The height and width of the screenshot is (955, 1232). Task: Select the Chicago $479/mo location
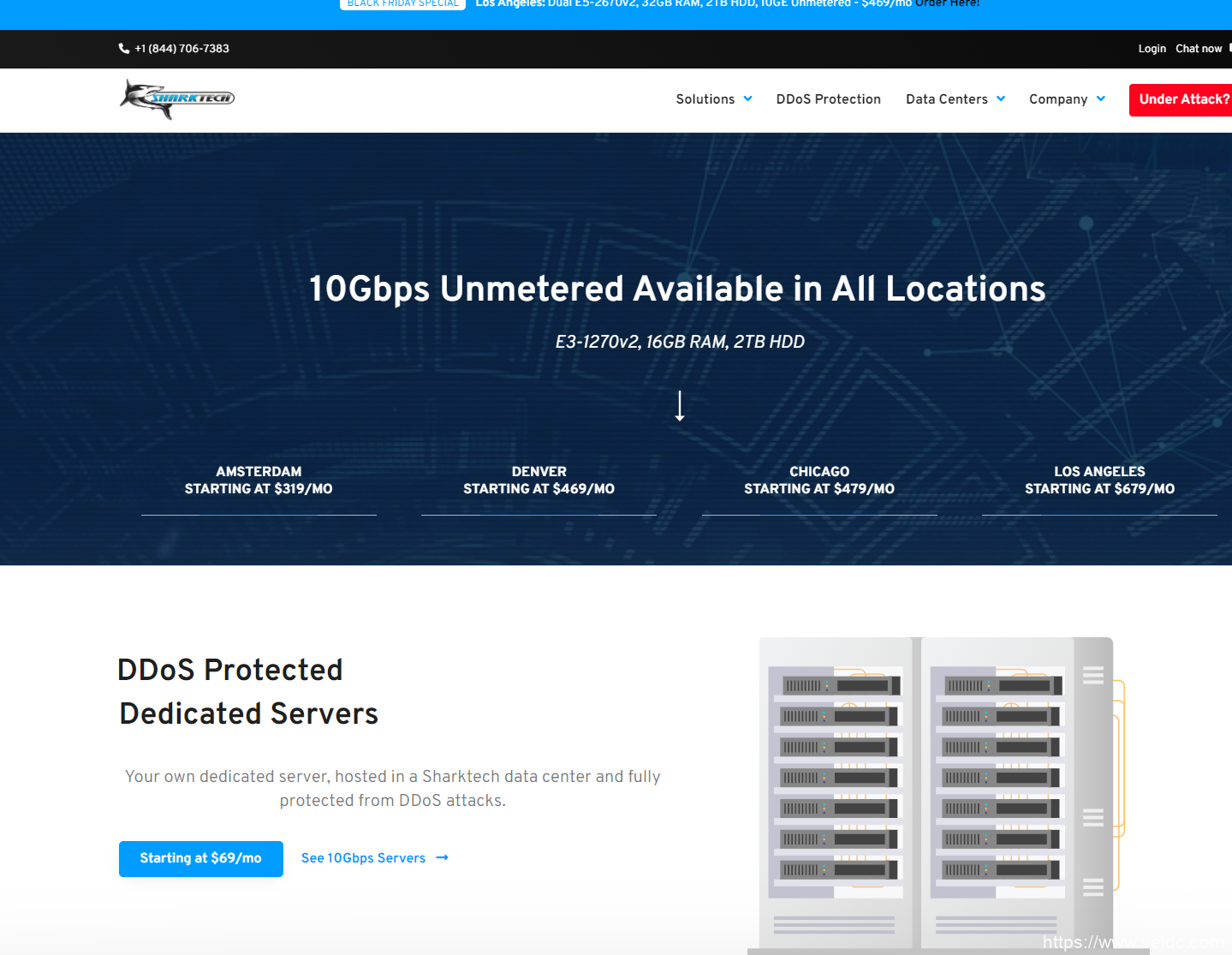(818, 480)
